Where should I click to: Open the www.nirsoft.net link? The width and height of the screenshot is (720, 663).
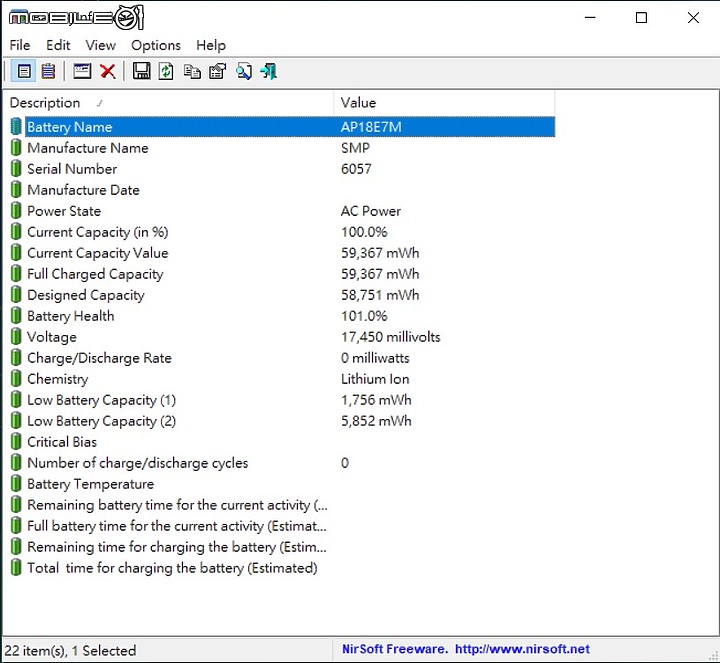(522, 649)
